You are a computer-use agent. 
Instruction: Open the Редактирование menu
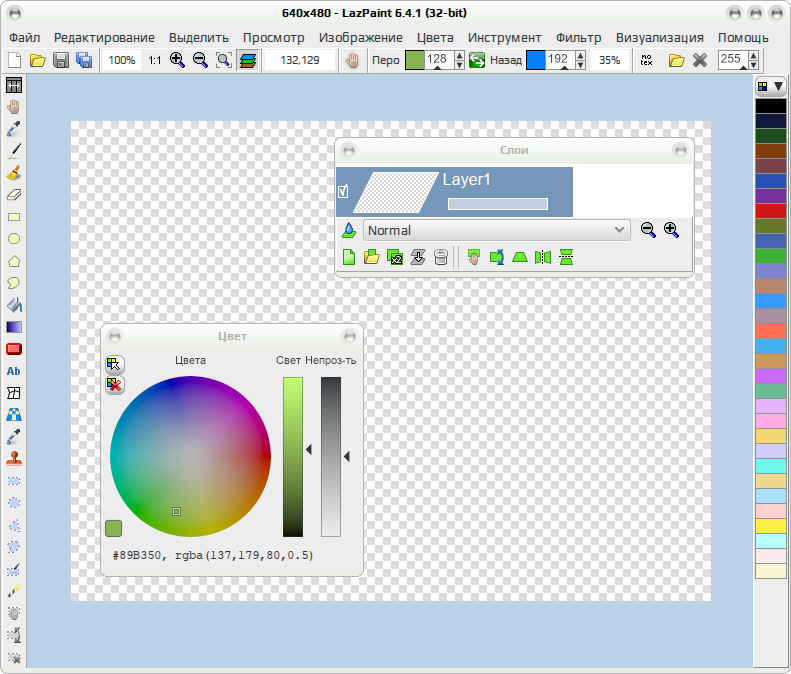click(x=104, y=38)
